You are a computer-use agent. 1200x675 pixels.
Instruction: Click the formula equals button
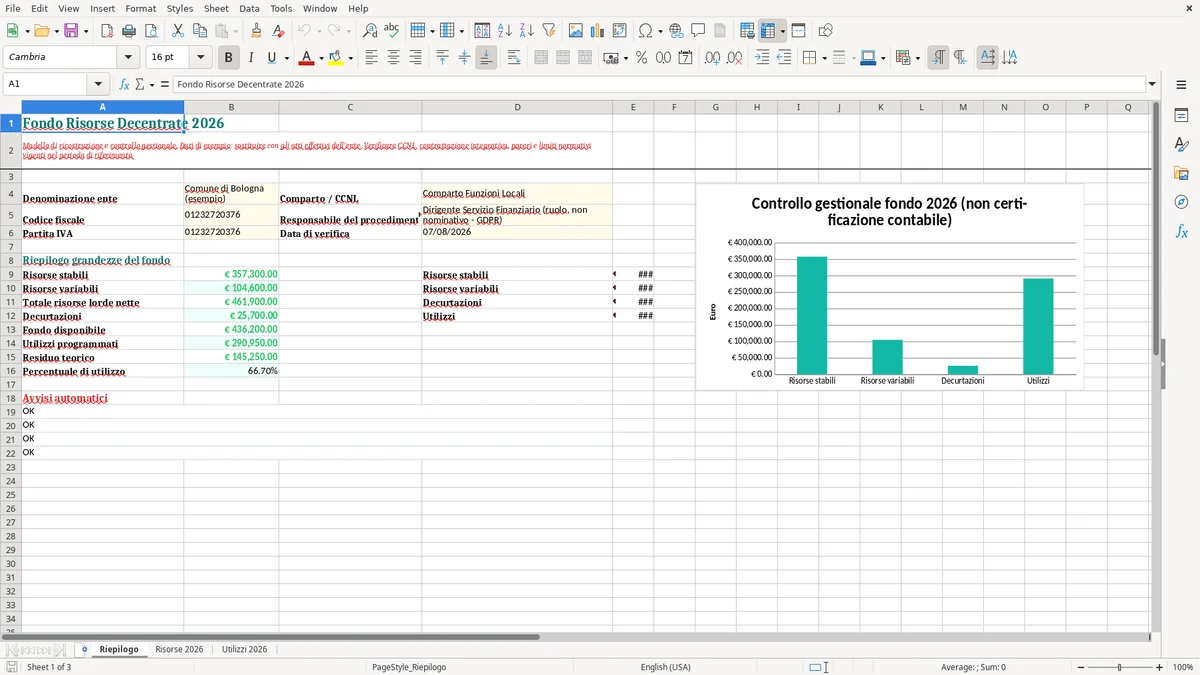coord(165,85)
